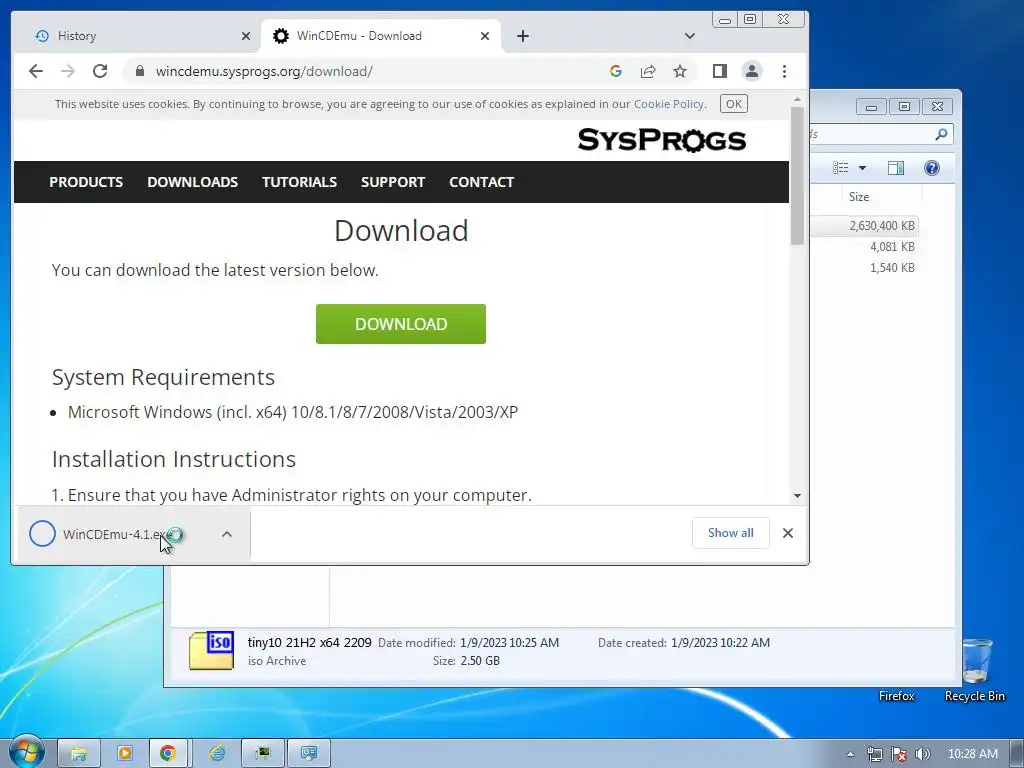
Task: Select the 2,630,400 KB file row
Action: [865, 225]
